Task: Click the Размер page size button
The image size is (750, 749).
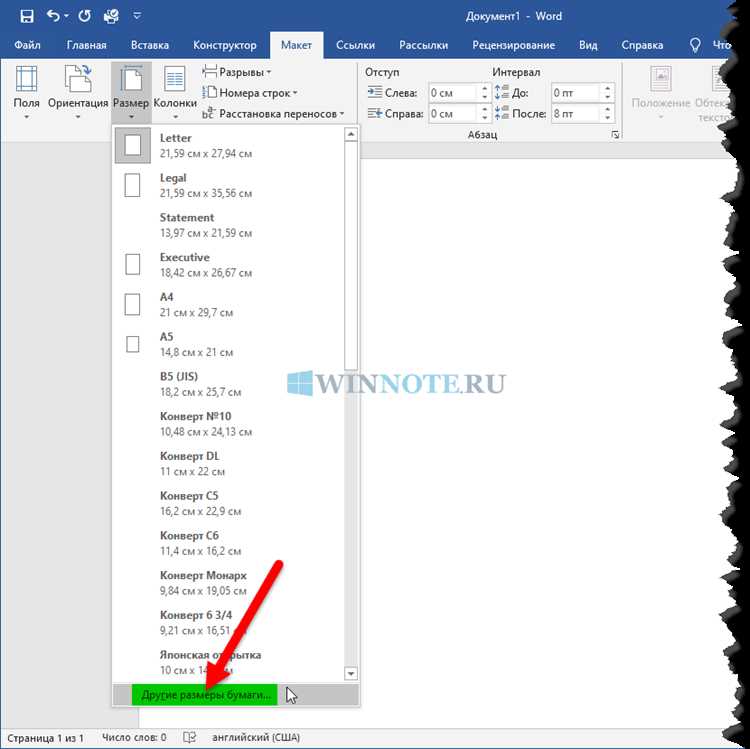Action: pyautogui.click(x=131, y=92)
